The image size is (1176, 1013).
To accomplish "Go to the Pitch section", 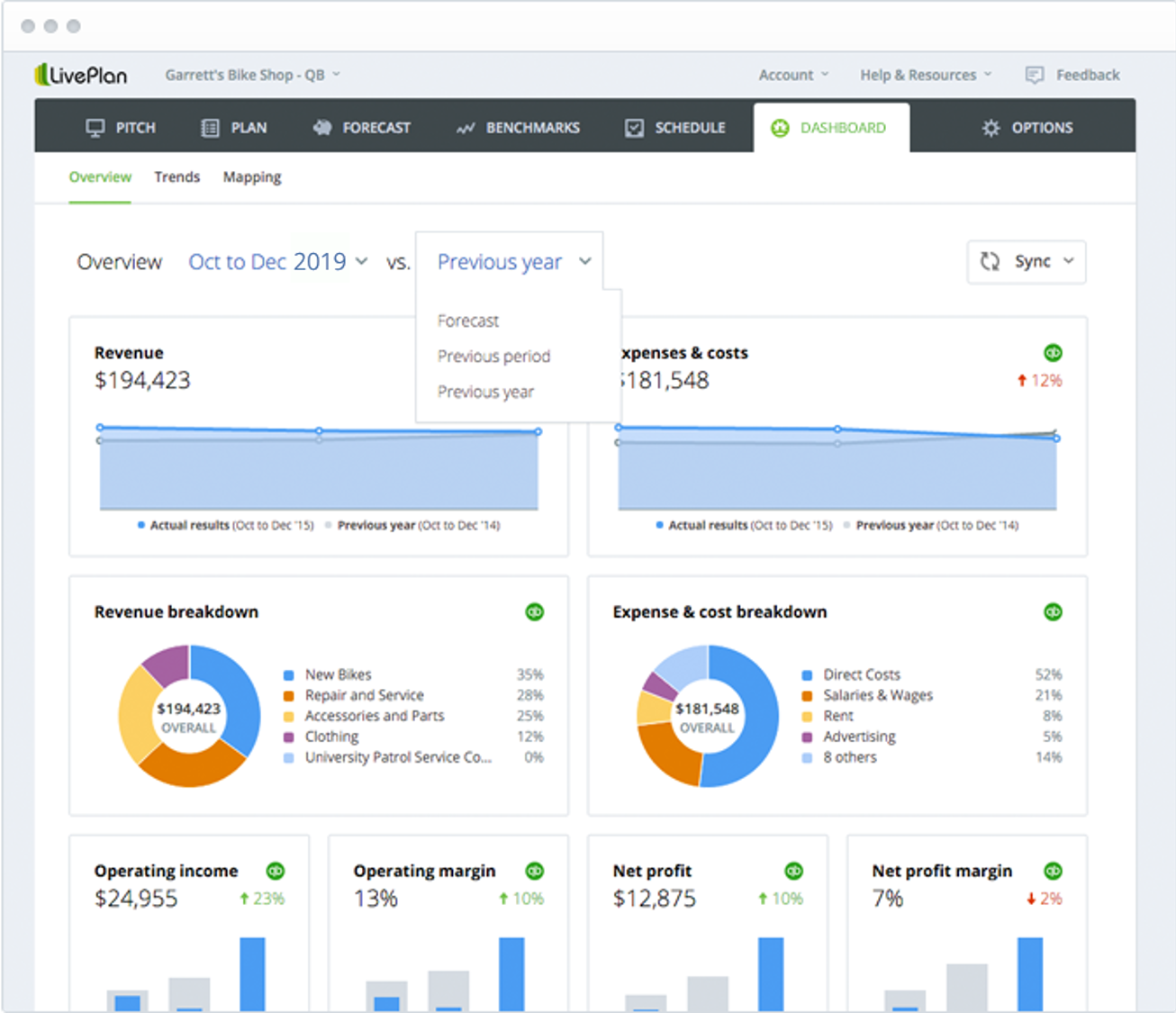I will coord(121,128).
